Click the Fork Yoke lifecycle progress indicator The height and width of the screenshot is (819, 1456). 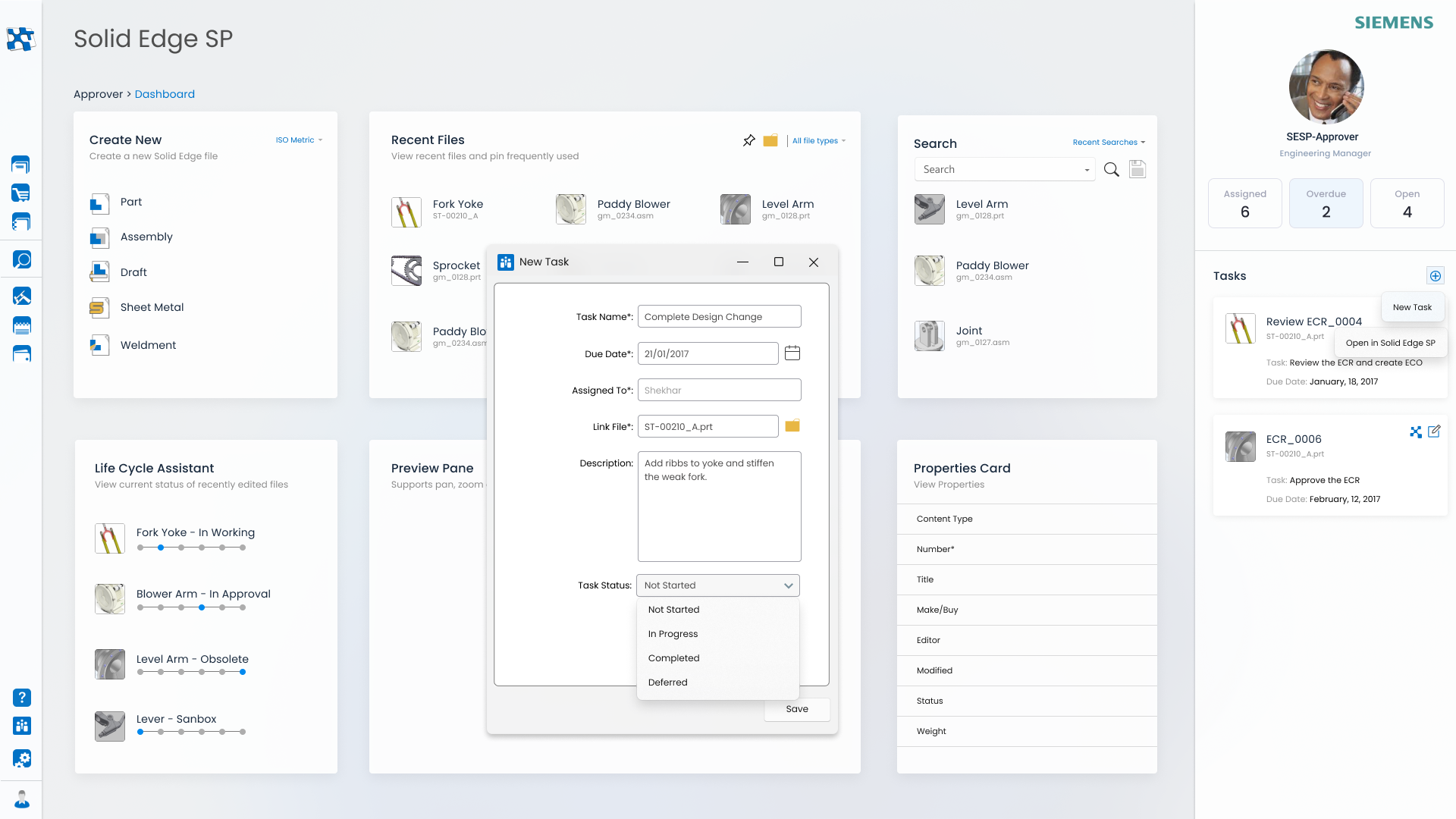tap(191, 548)
